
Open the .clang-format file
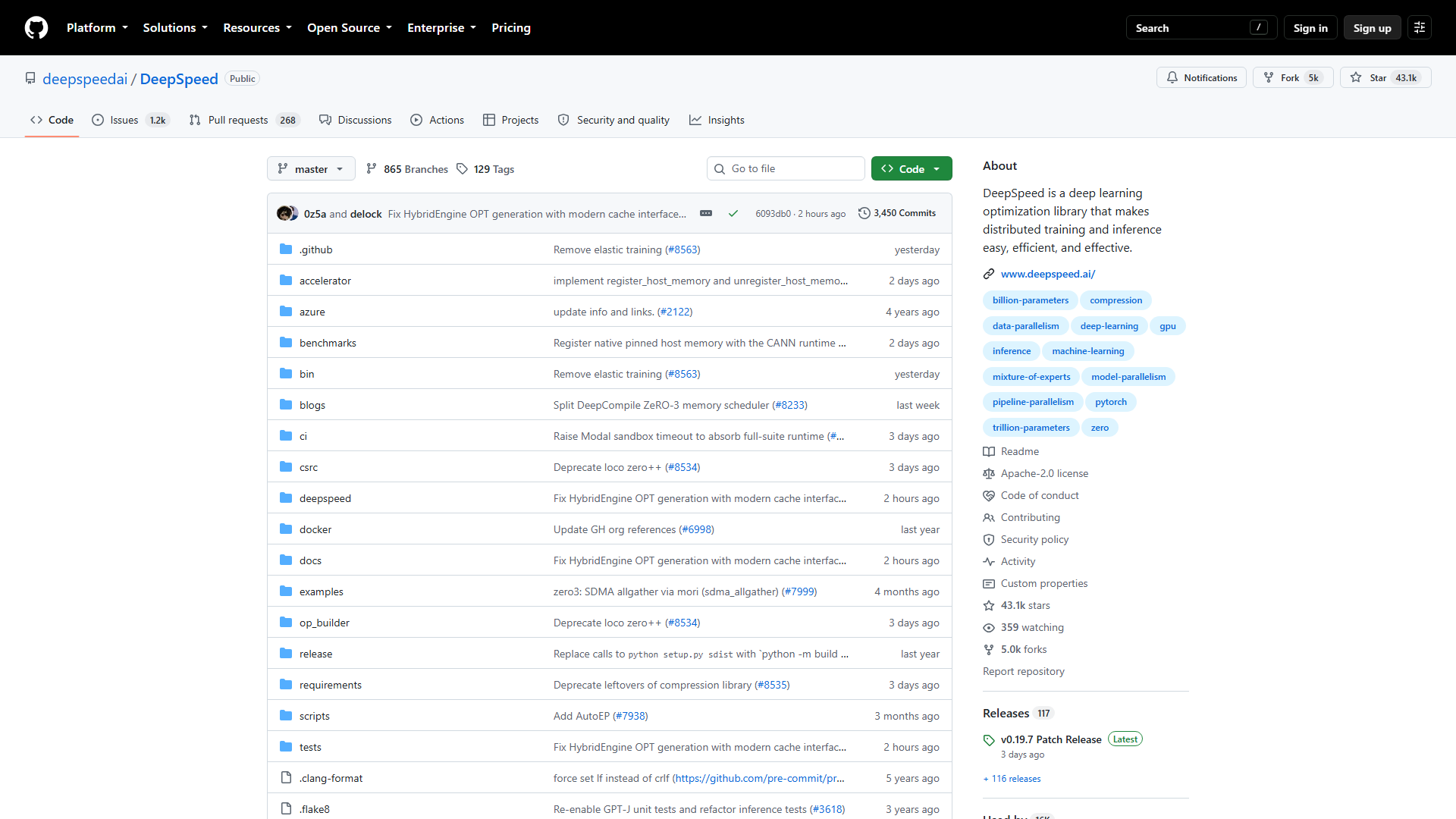pyautogui.click(x=331, y=778)
